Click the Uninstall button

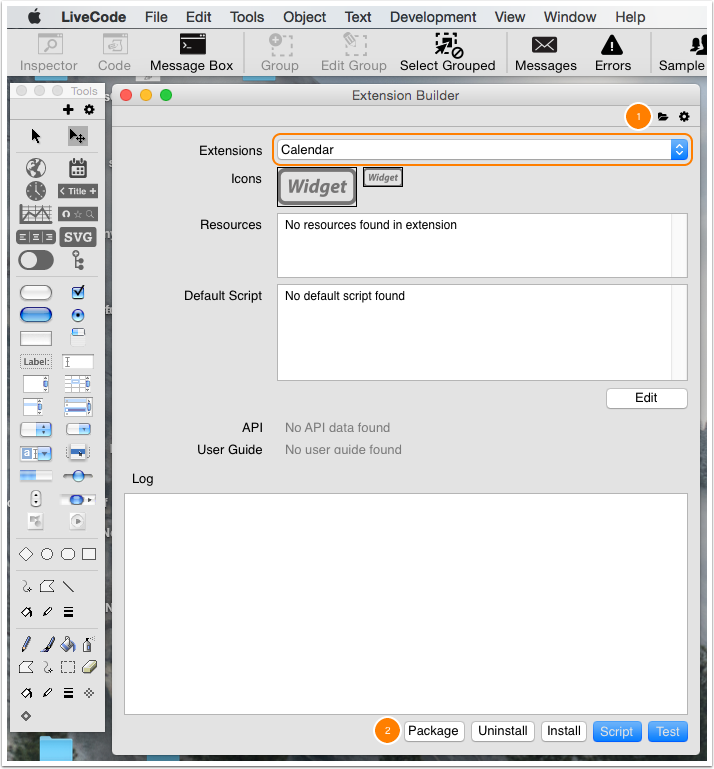pos(503,731)
